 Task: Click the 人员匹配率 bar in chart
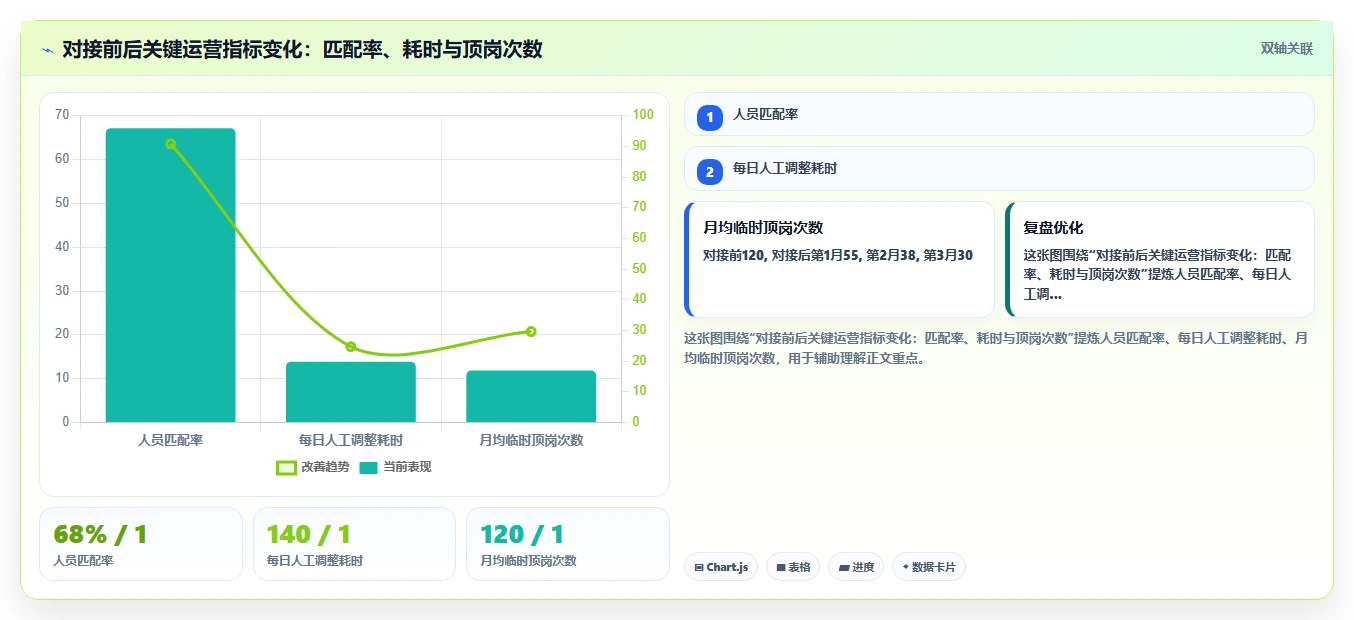click(171, 275)
